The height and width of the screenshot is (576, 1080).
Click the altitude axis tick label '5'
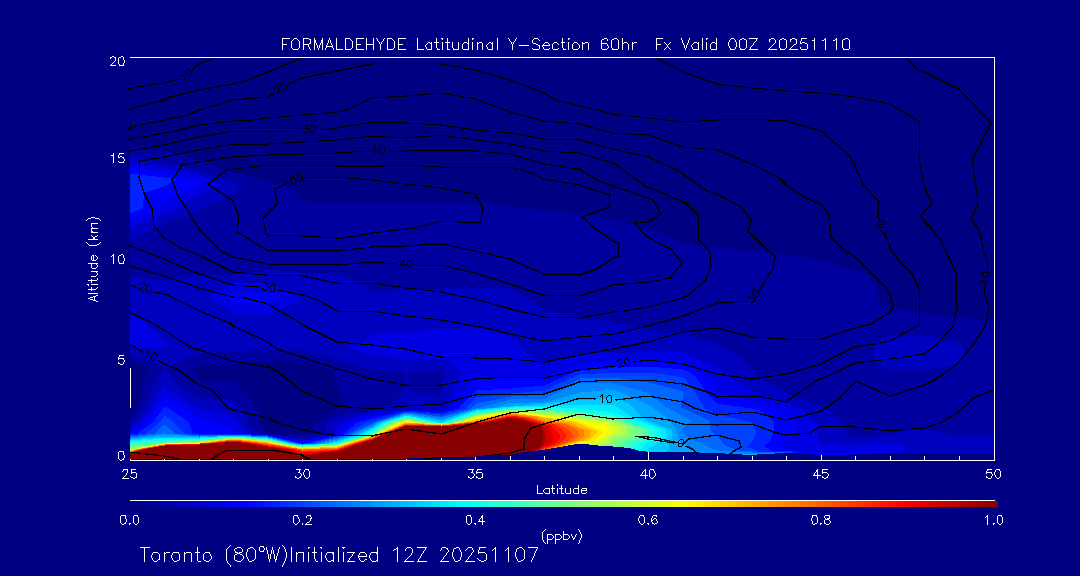(x=120, y=360)
